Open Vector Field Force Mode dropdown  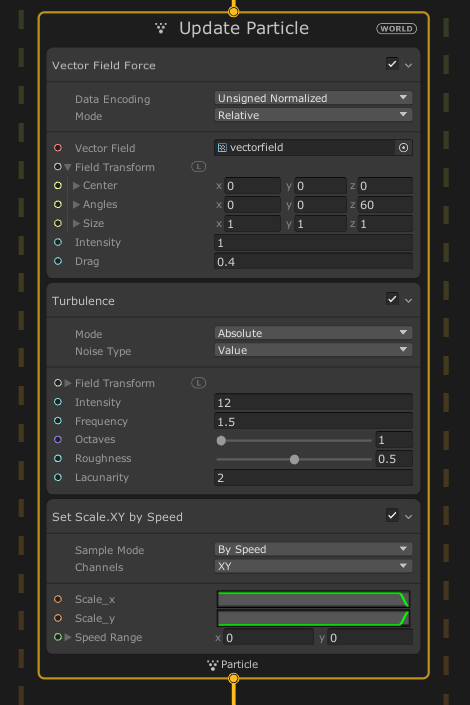(x=313, y=115)
